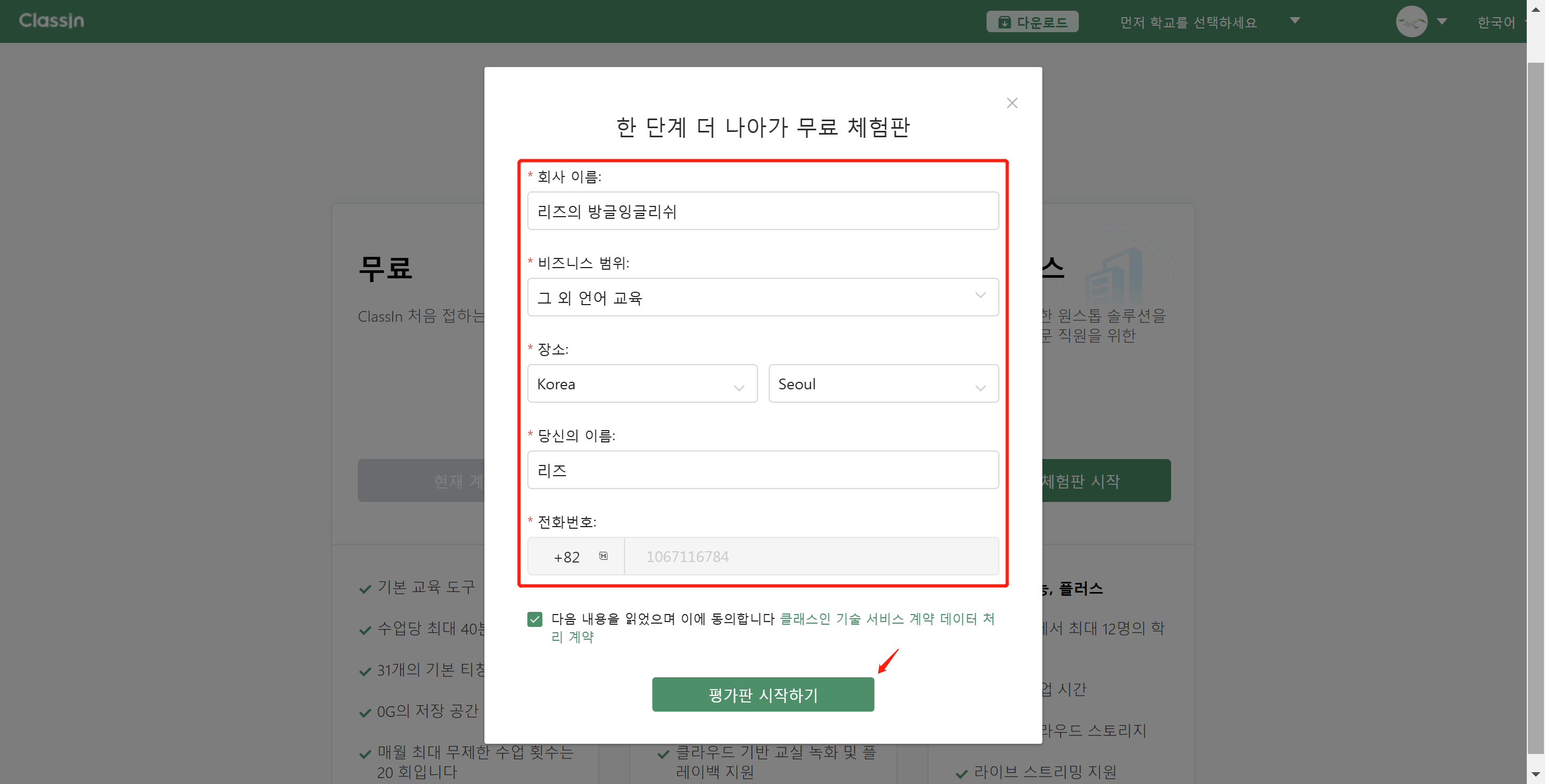The width and height of the screenshot is (1545, 784).
Task: Uncheck the agreement checkbox
Action: 534,619
